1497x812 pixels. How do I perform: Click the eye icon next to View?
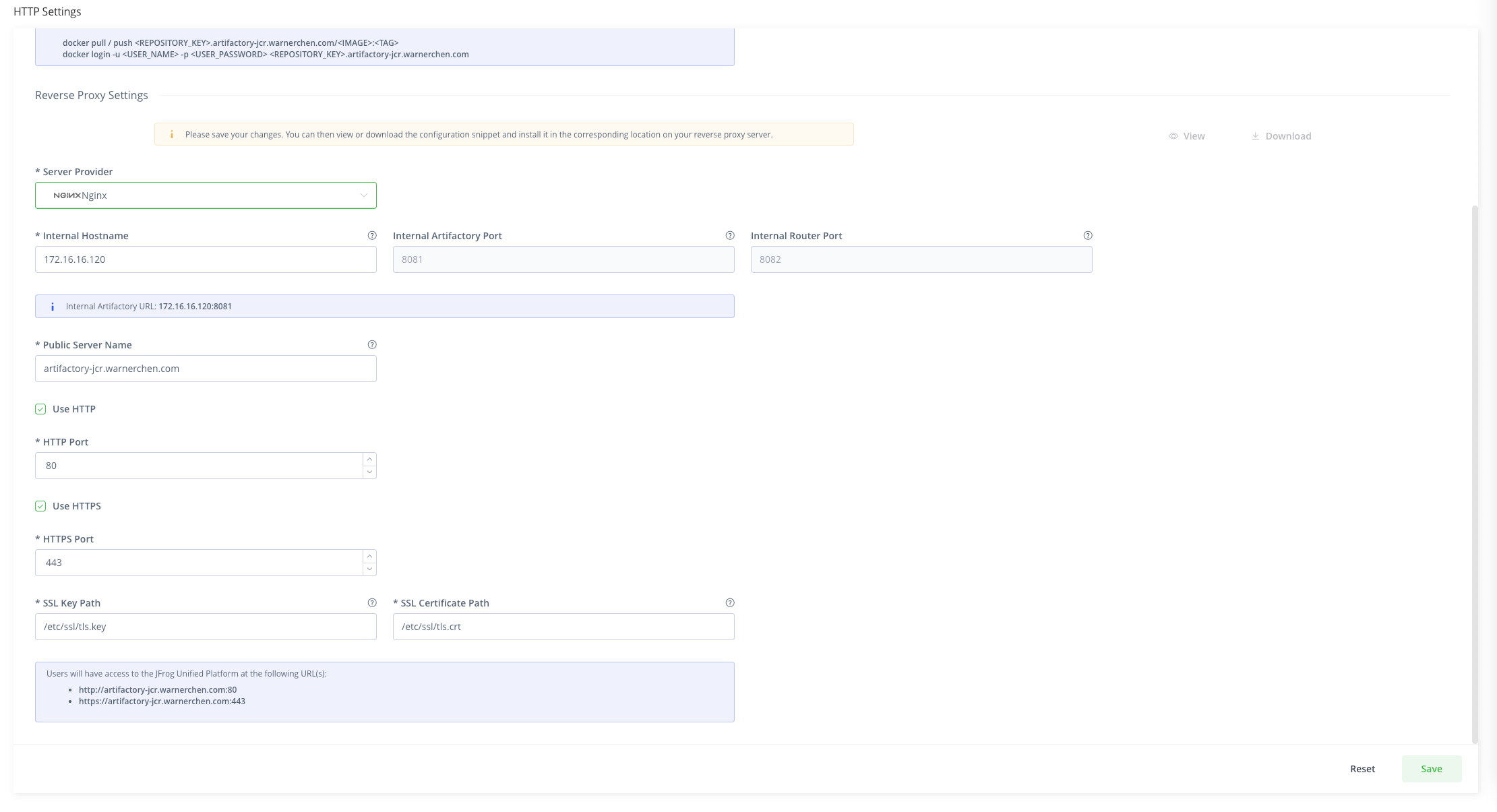pyautogui.click(x=1173, y=136)
